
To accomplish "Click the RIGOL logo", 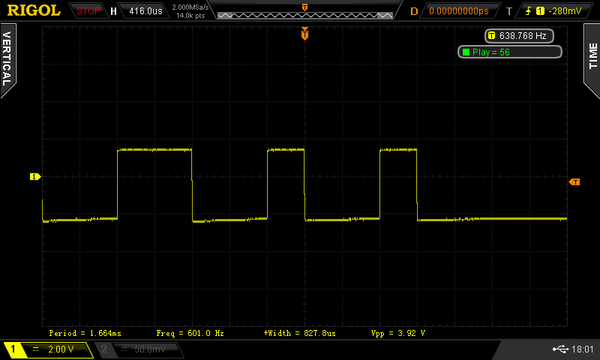I will (34, 10).
